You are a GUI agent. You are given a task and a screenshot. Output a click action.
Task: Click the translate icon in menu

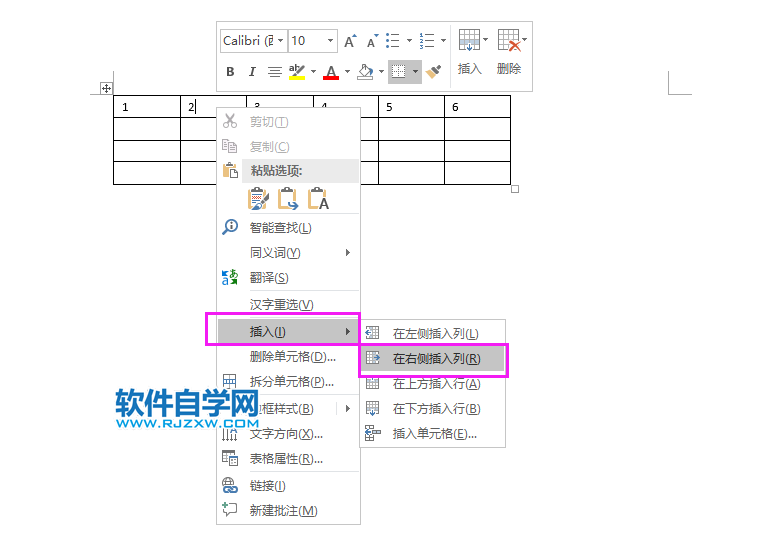coord(230,277)
